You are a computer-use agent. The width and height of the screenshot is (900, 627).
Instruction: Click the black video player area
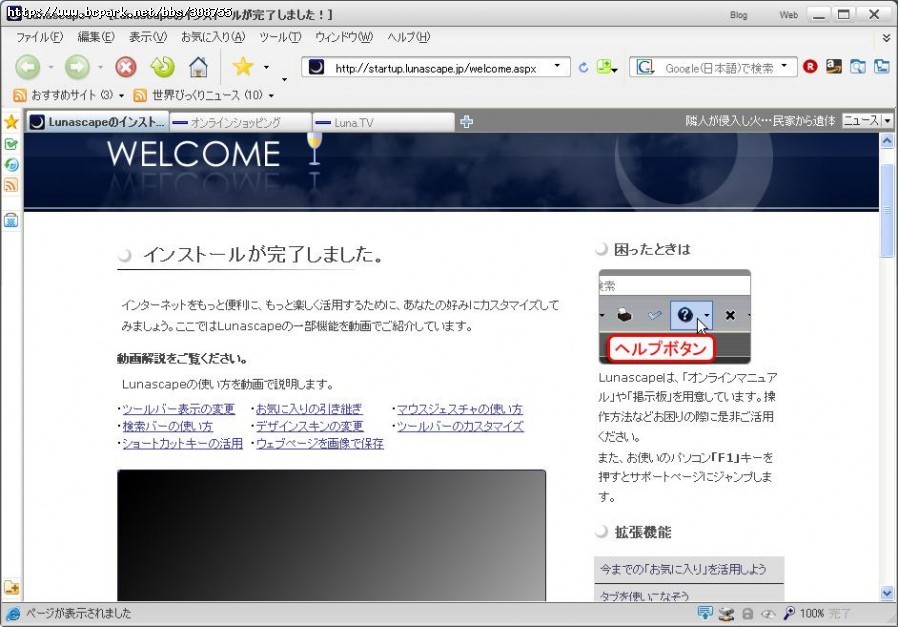click(x=331, y=535)
